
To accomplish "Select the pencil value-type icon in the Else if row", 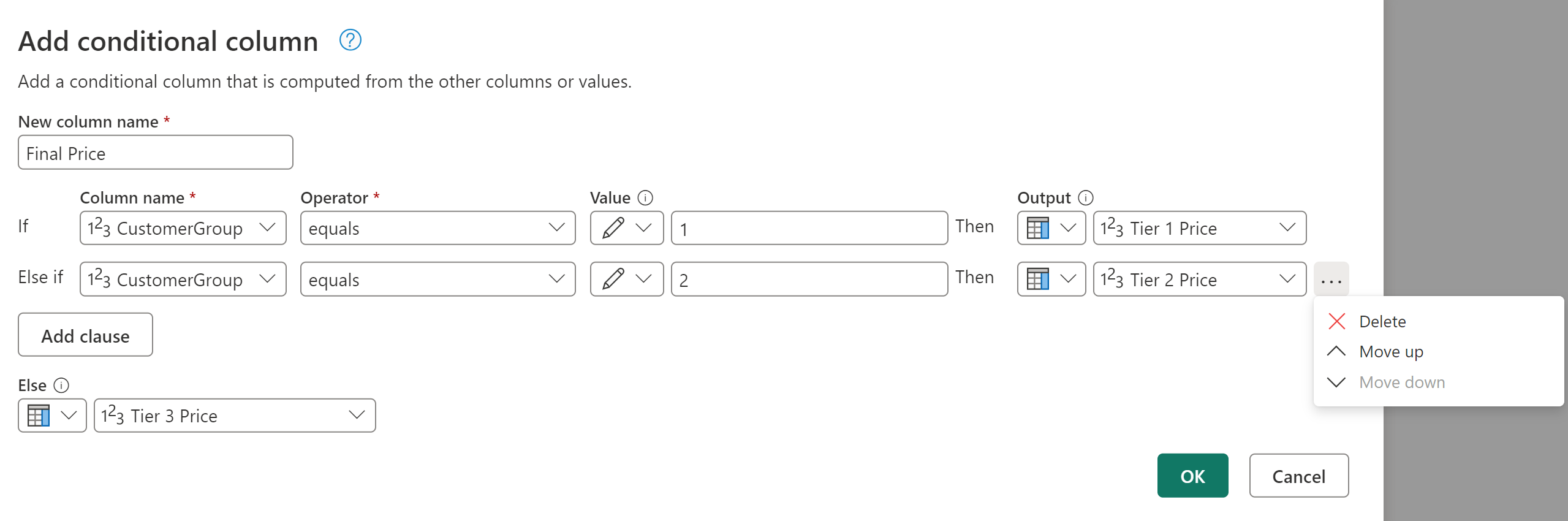I will point(613,279).
